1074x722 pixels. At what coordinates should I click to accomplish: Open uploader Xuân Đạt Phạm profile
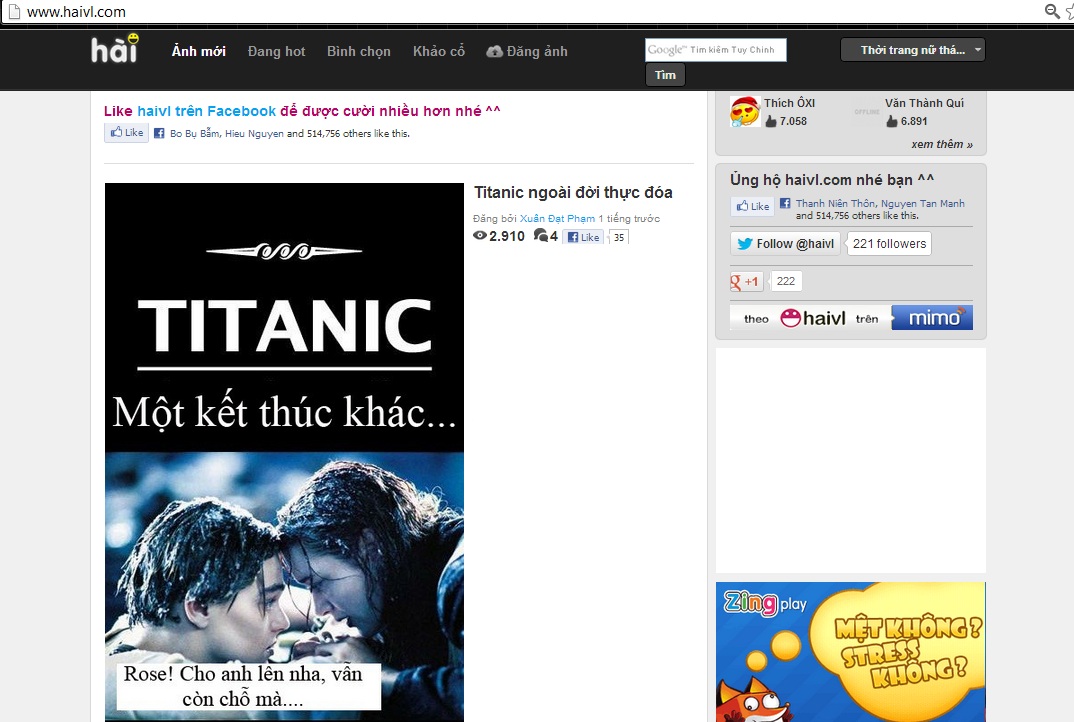(x=557, y=219)
